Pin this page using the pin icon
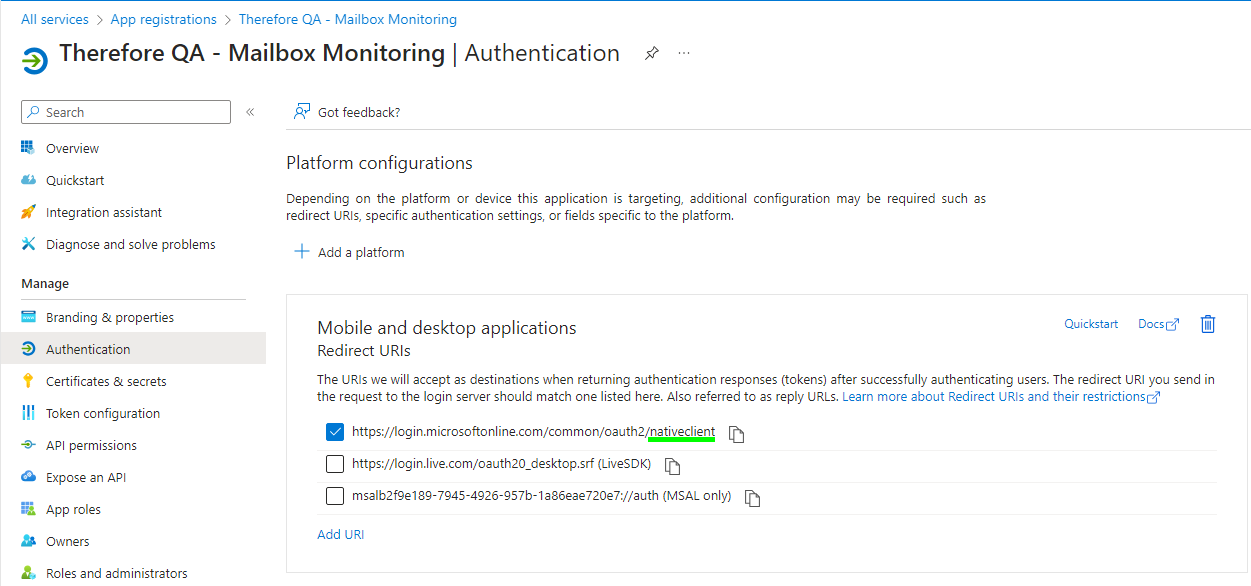The width and height of the screenshot is (1251, 586). (x=651, y=53)
